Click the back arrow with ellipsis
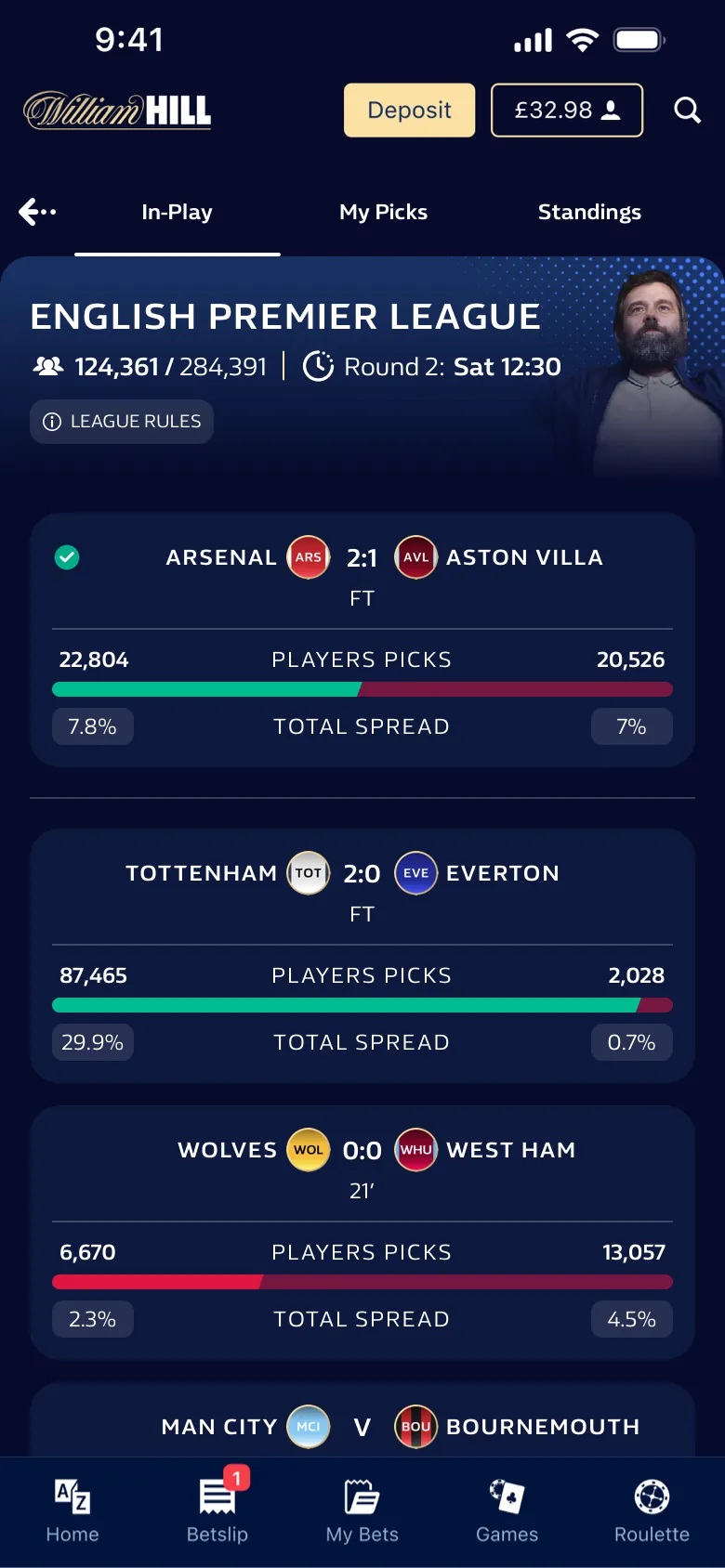This screenshot has height=1568, width=725. pyautogui.click(x=35, y=211)
